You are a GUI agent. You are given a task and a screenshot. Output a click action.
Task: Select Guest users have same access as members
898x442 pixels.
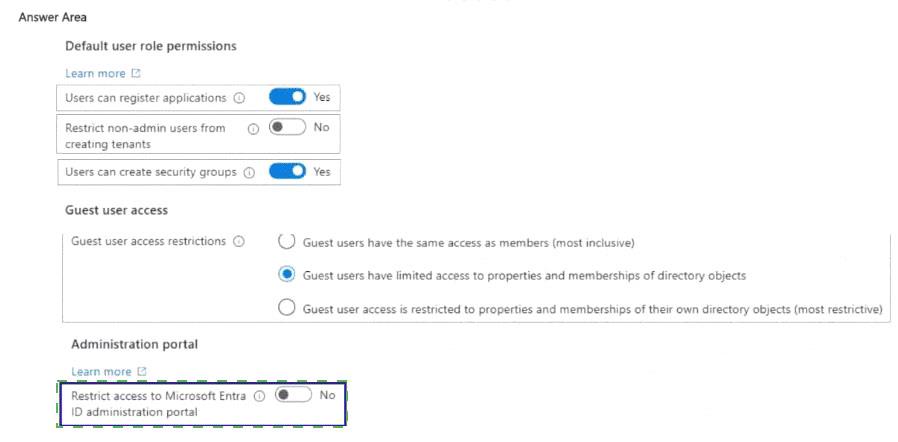pos(287,242)
